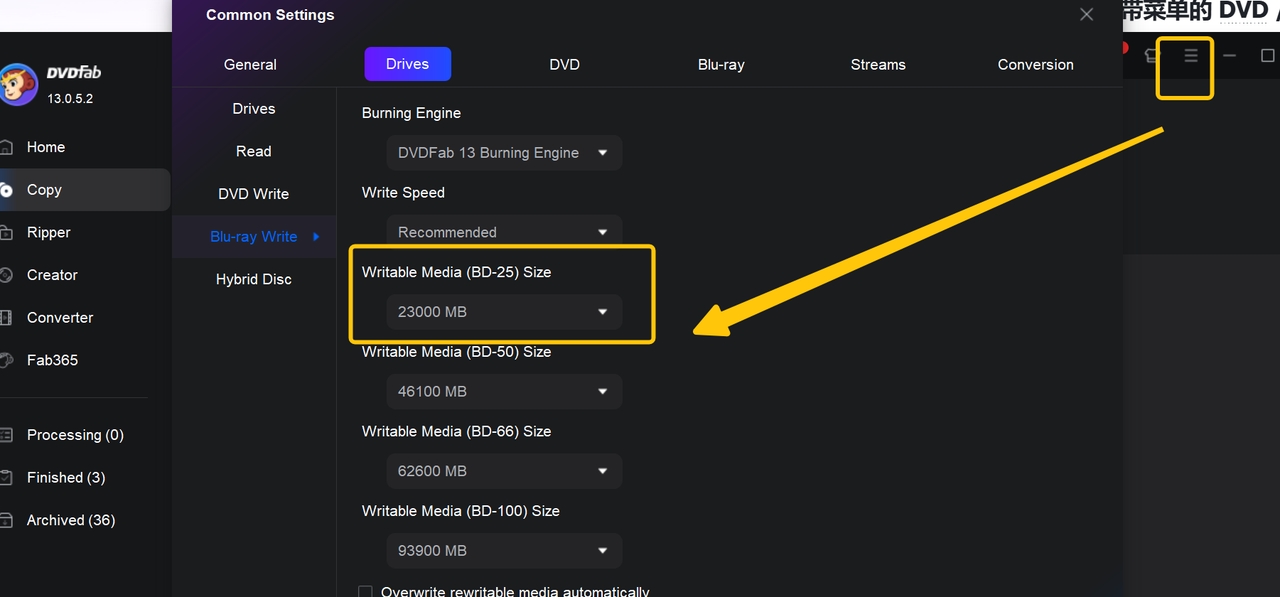Screen dimensions: 1280x597
Task: Open Finished items list
Action: point(65,477)
